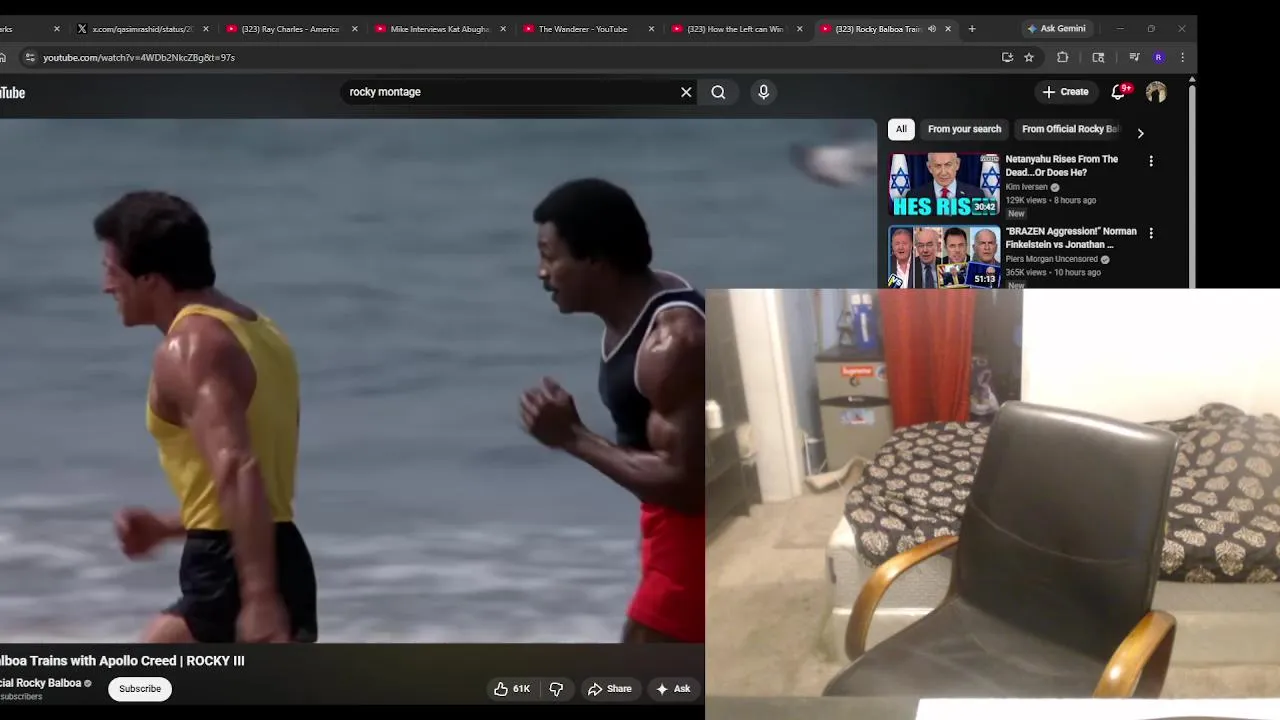The image size is (1280, 720).
Task: Switch to x.com qasimrashid tab
Action: pyautogui.click(x=142, y=29)
